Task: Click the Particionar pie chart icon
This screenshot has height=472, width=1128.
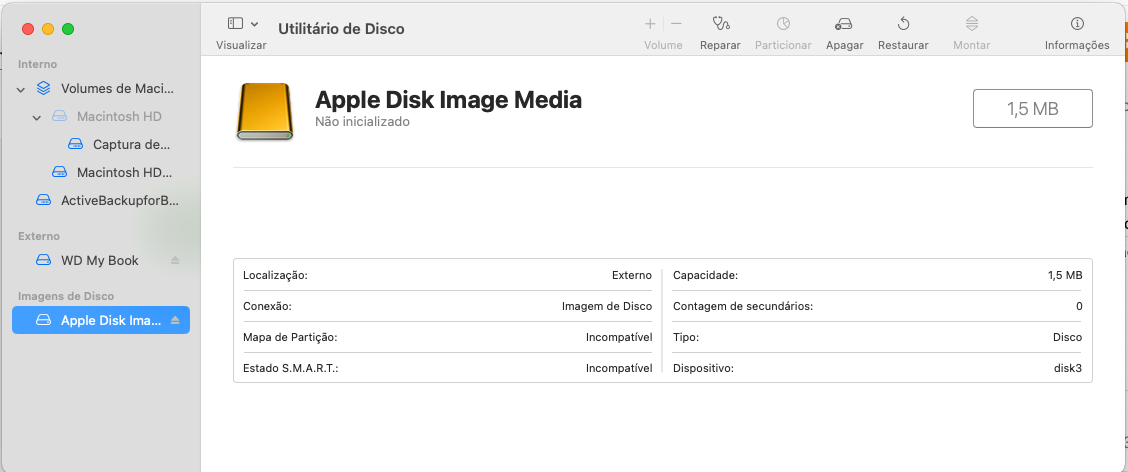Action: tap(783, 24)
